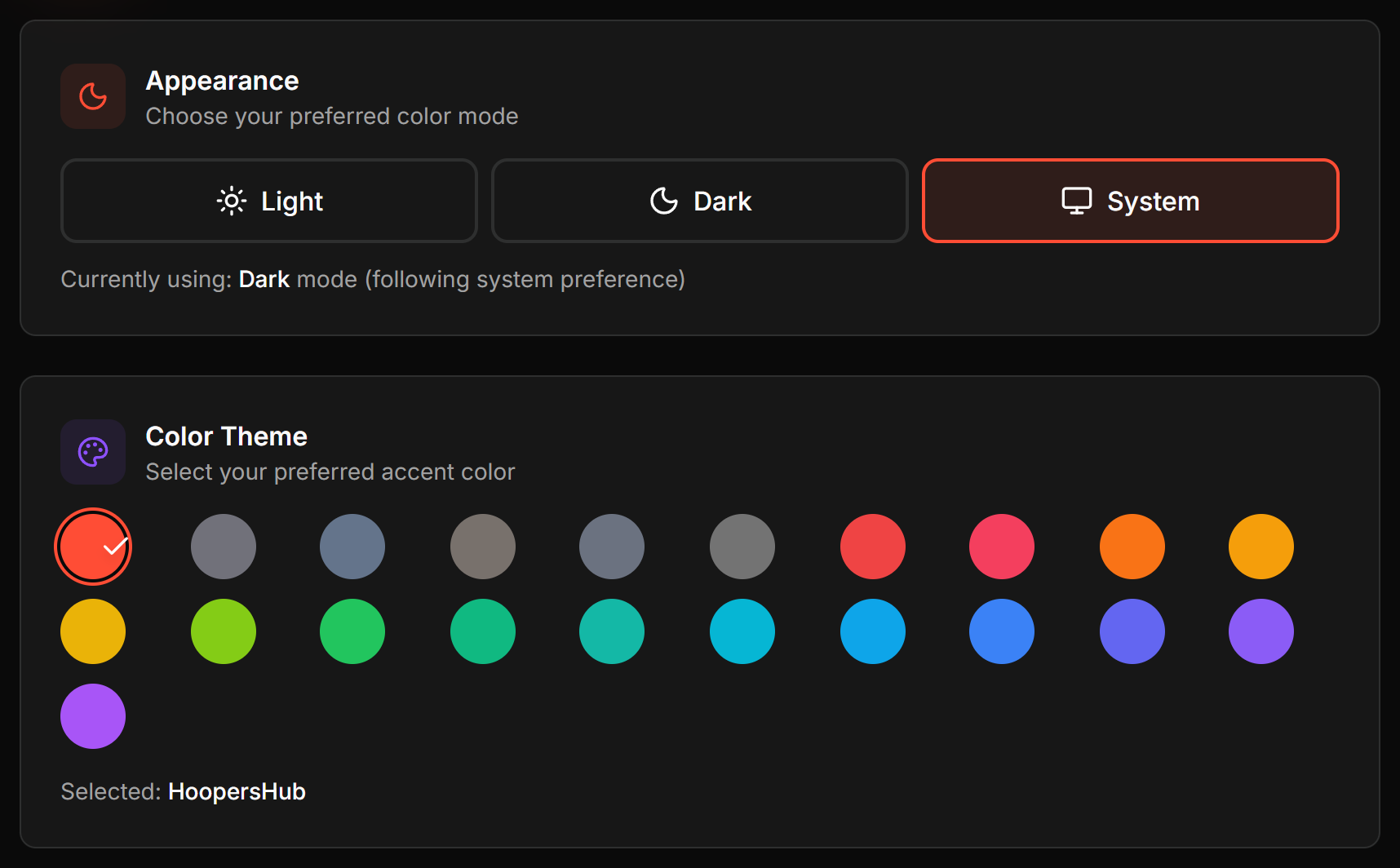The image size is (1400, 868).
Task: Click the Appearance heading text
Action: coord(223,82)
